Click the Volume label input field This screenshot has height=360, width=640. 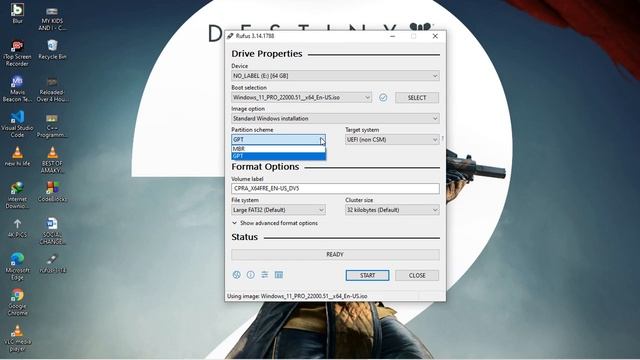click(x=335, y=189)
